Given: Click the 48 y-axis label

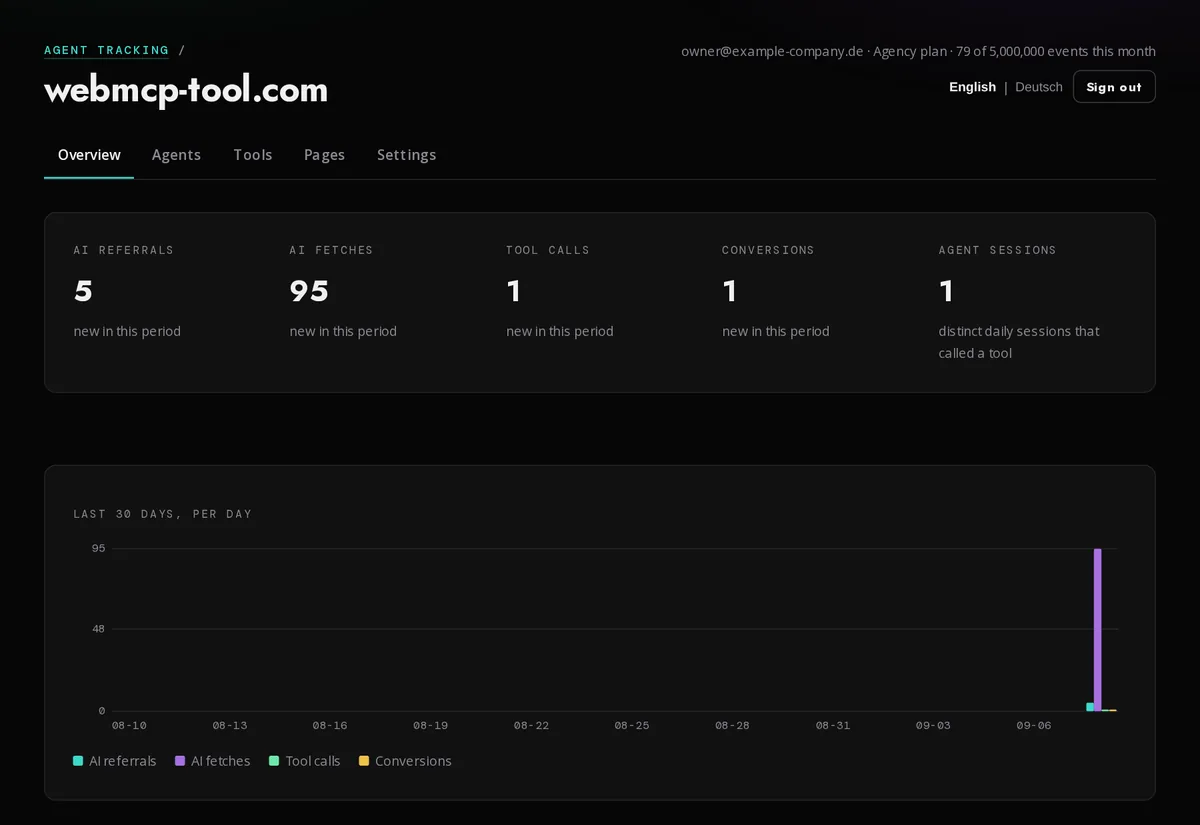Looking at the screenshot, I should tap(98, 629).
